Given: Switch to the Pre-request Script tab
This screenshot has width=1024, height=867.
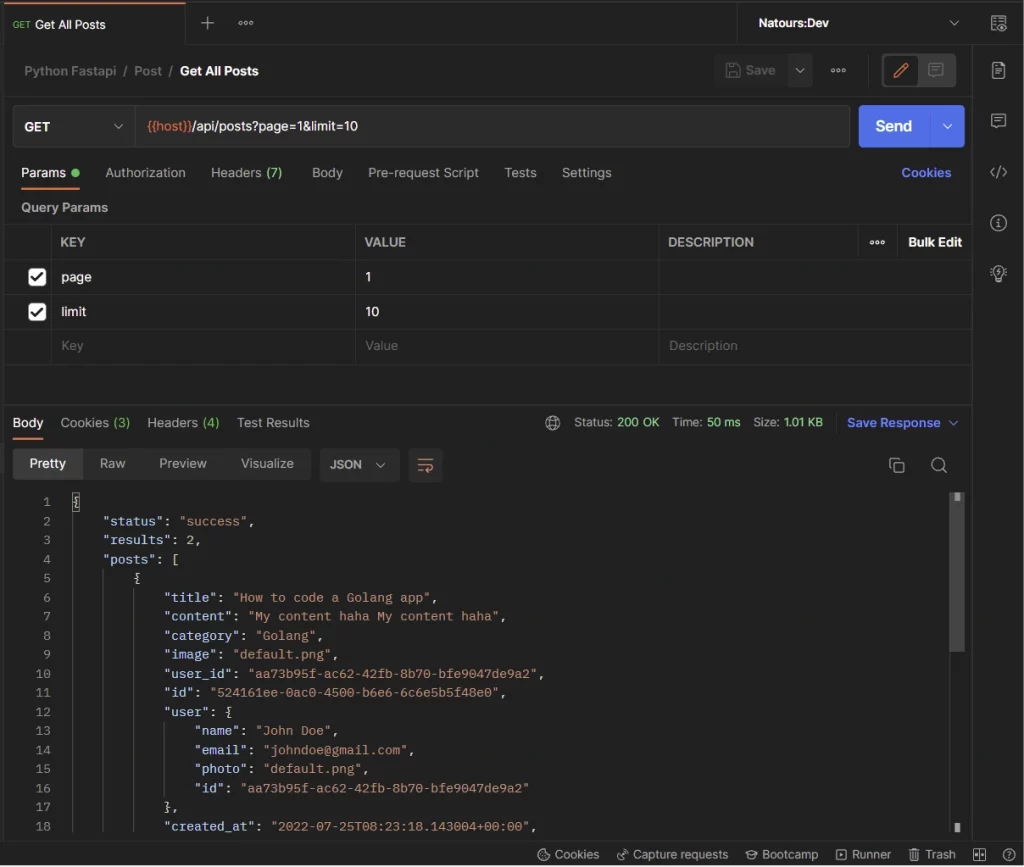Looking at the screenshot, I should pos(423,173).
